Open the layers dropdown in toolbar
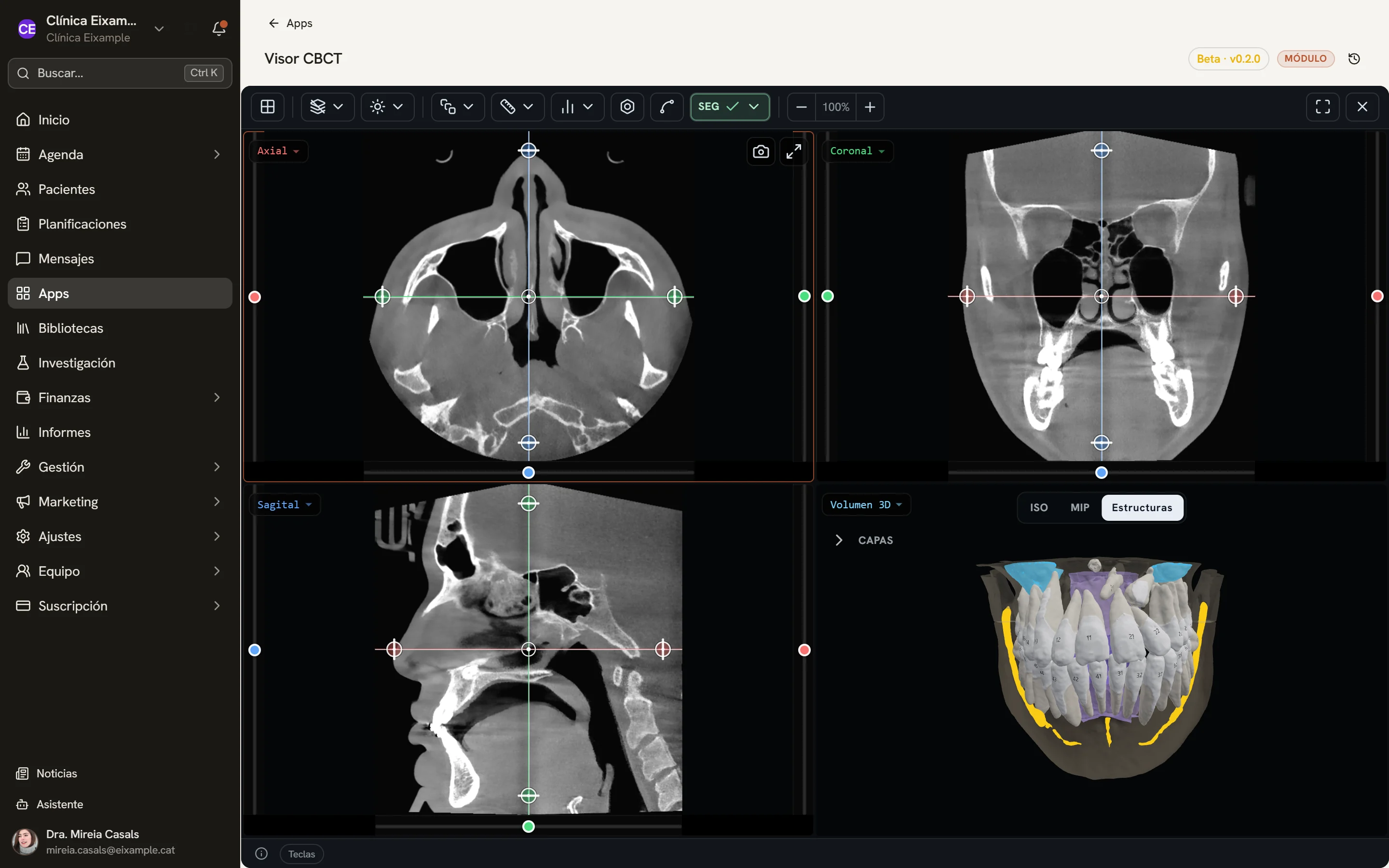The image size is (1389, 868). tap(327, 107)
